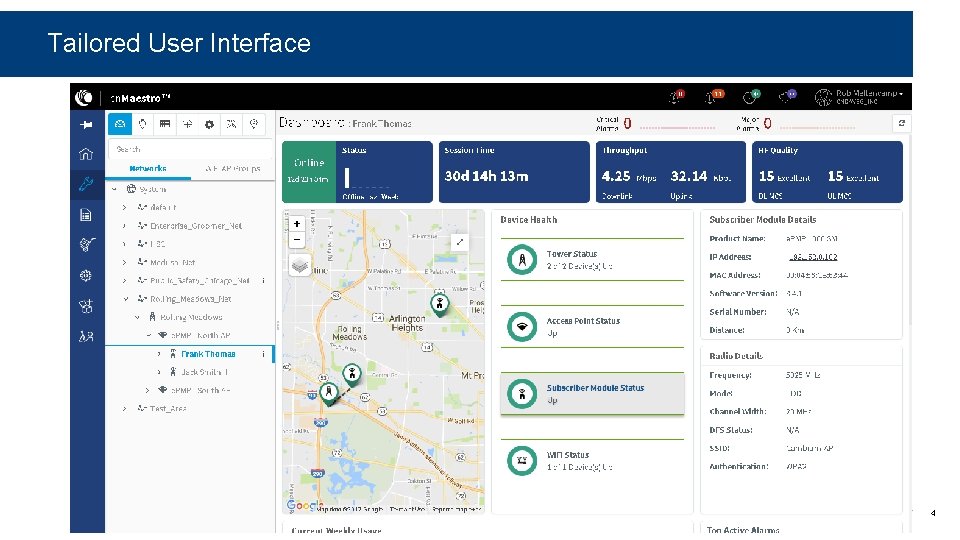Screen dimensions: 960x540
Task: Switch to the Networks tab
Action: [x=148, y=168]
